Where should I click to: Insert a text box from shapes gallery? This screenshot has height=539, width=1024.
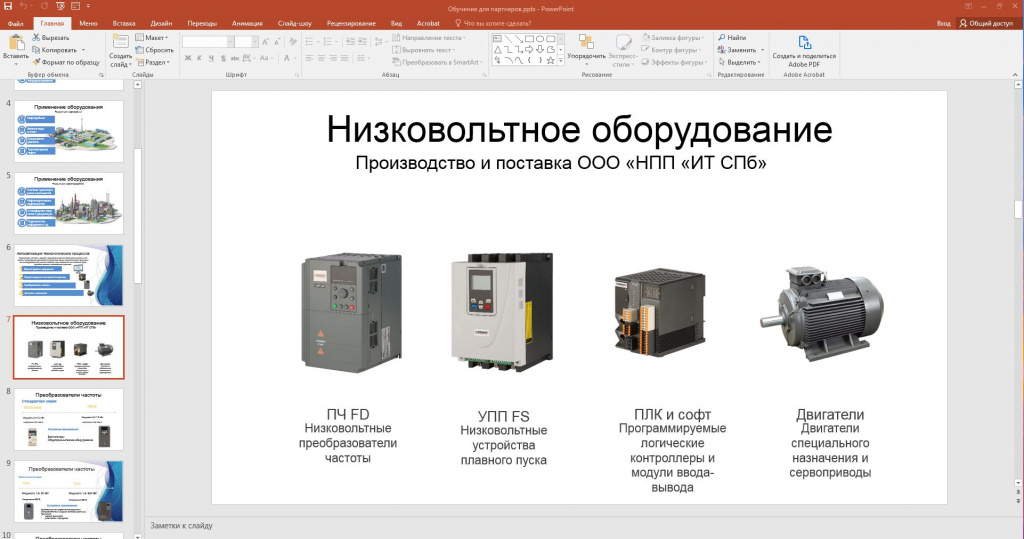[498, 39]
